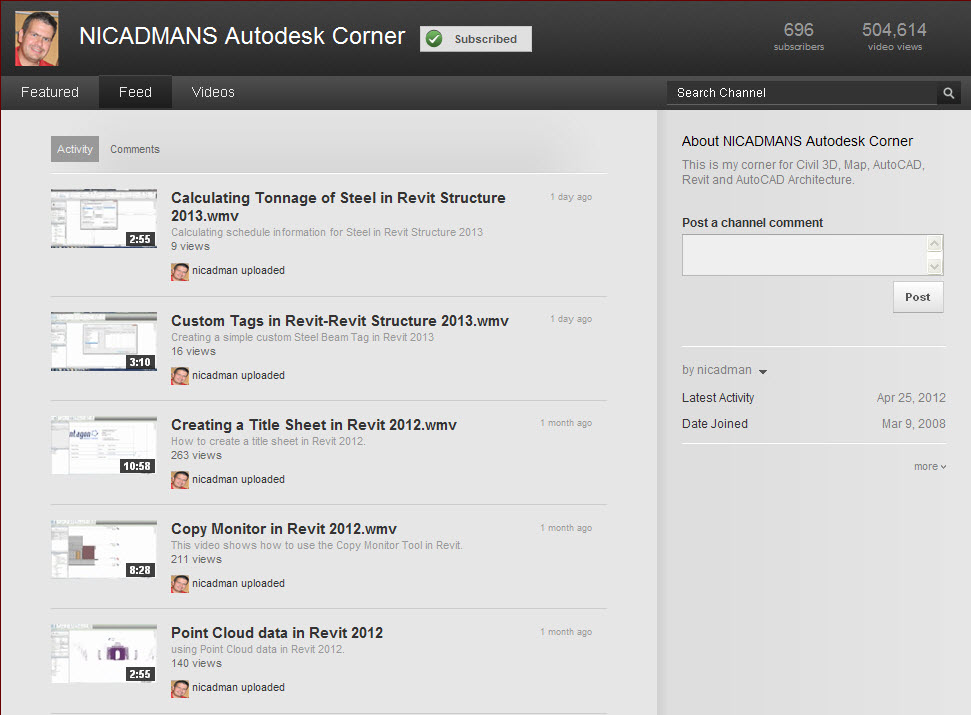This screenshot has width=971, height=715.
Task: Click the 'Apr 25, 2012' latest activity date
Action: [x=911, y=398]
